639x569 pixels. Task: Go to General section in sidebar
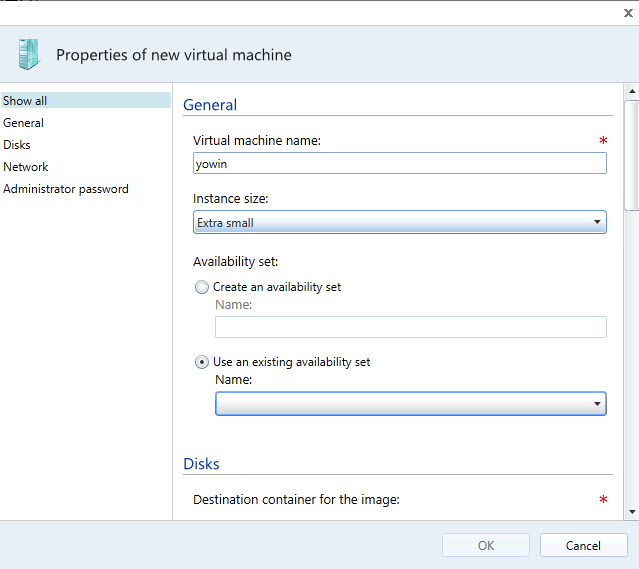[x=24, y=123]
